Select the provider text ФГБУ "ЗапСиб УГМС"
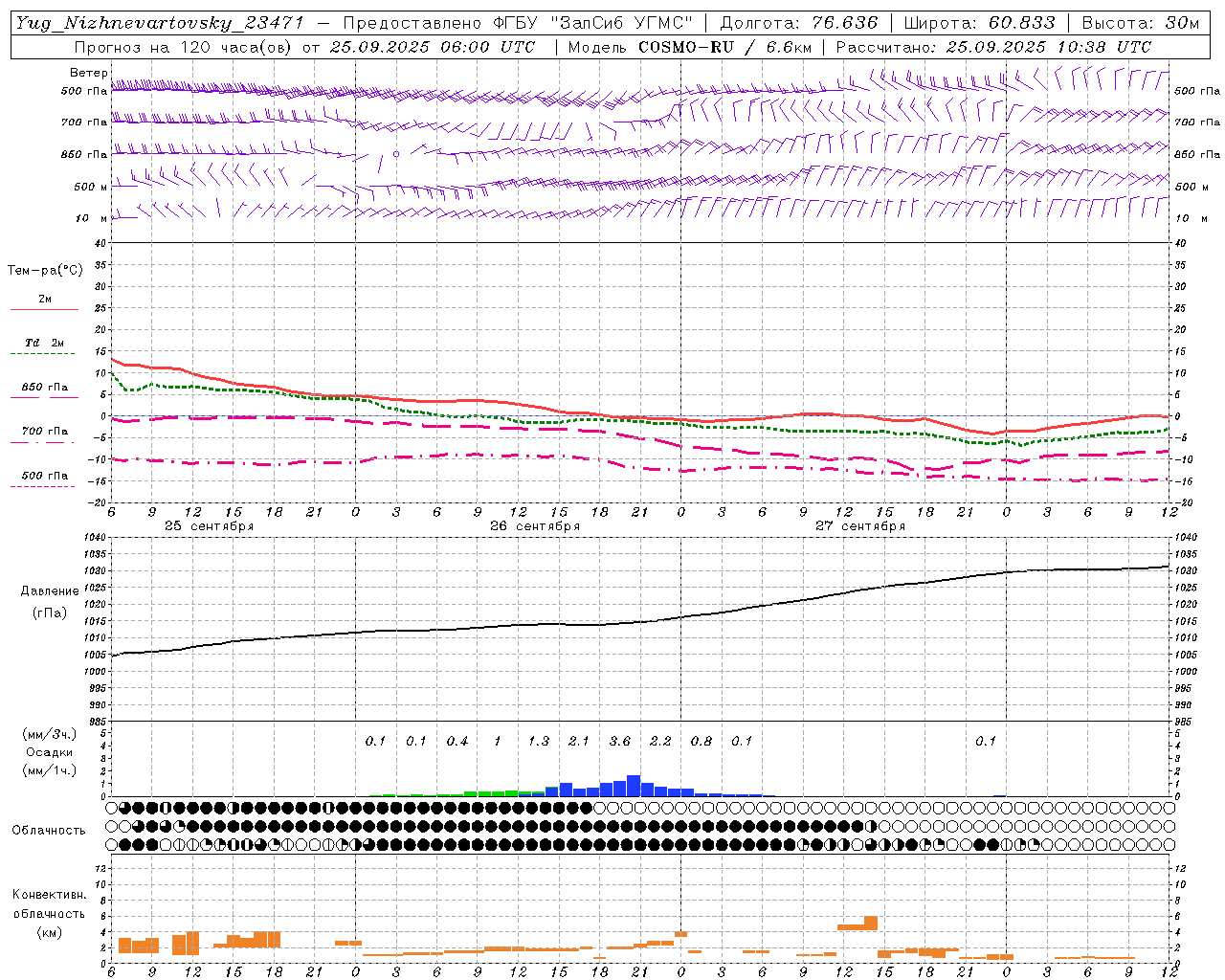Screen dimensions: 1225x980 point(593,23)
